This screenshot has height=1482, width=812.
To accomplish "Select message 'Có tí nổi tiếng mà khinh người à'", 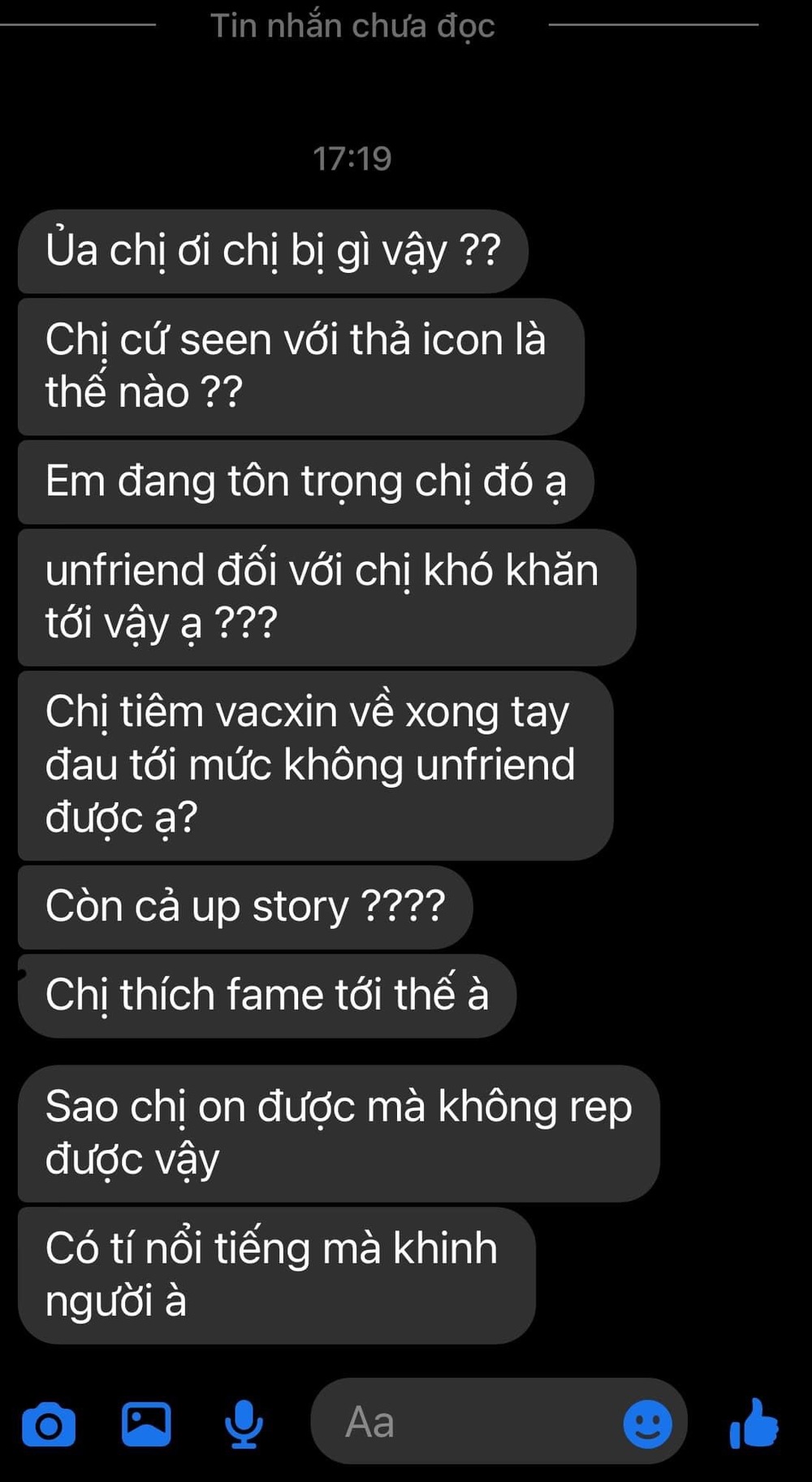I will tap(277, 1275).
